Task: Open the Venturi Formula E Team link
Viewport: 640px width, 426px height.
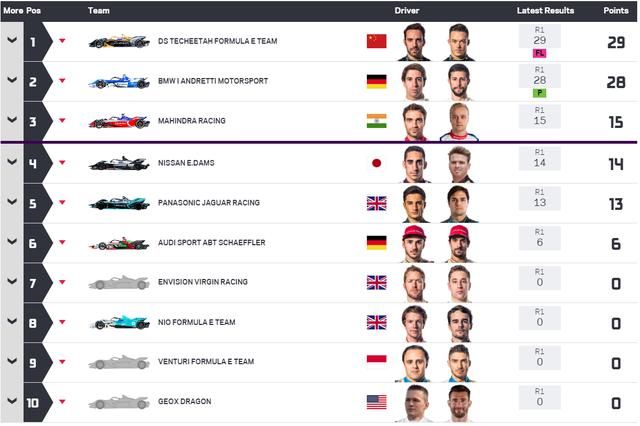Action: click(x=206, y=362)
